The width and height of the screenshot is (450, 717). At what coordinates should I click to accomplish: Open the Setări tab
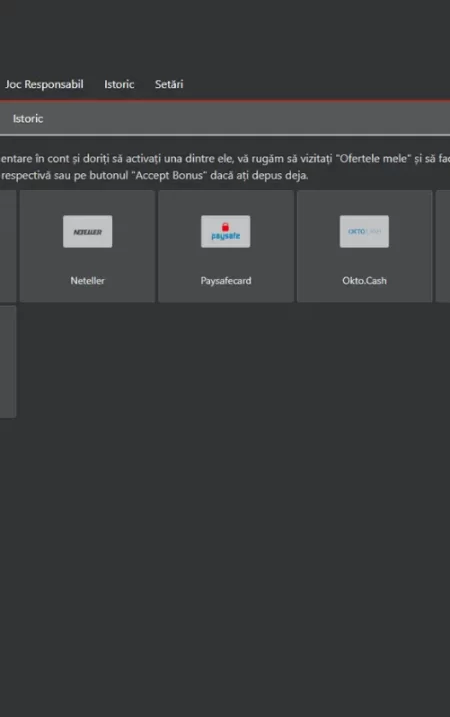coord(169,84)
